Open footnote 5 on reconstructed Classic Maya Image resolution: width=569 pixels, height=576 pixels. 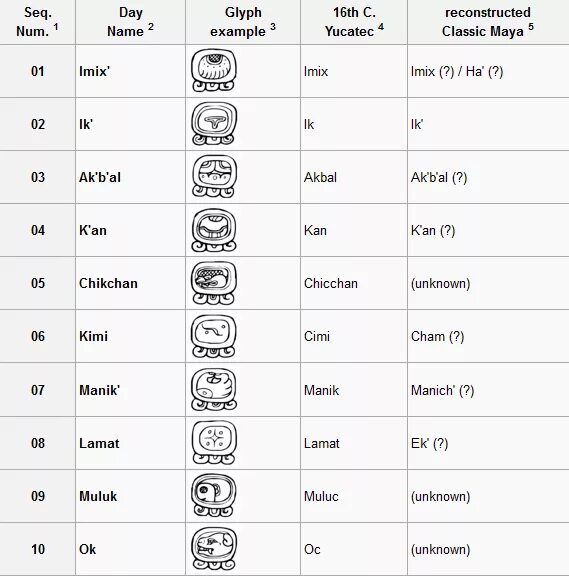(x=531, y=27)
